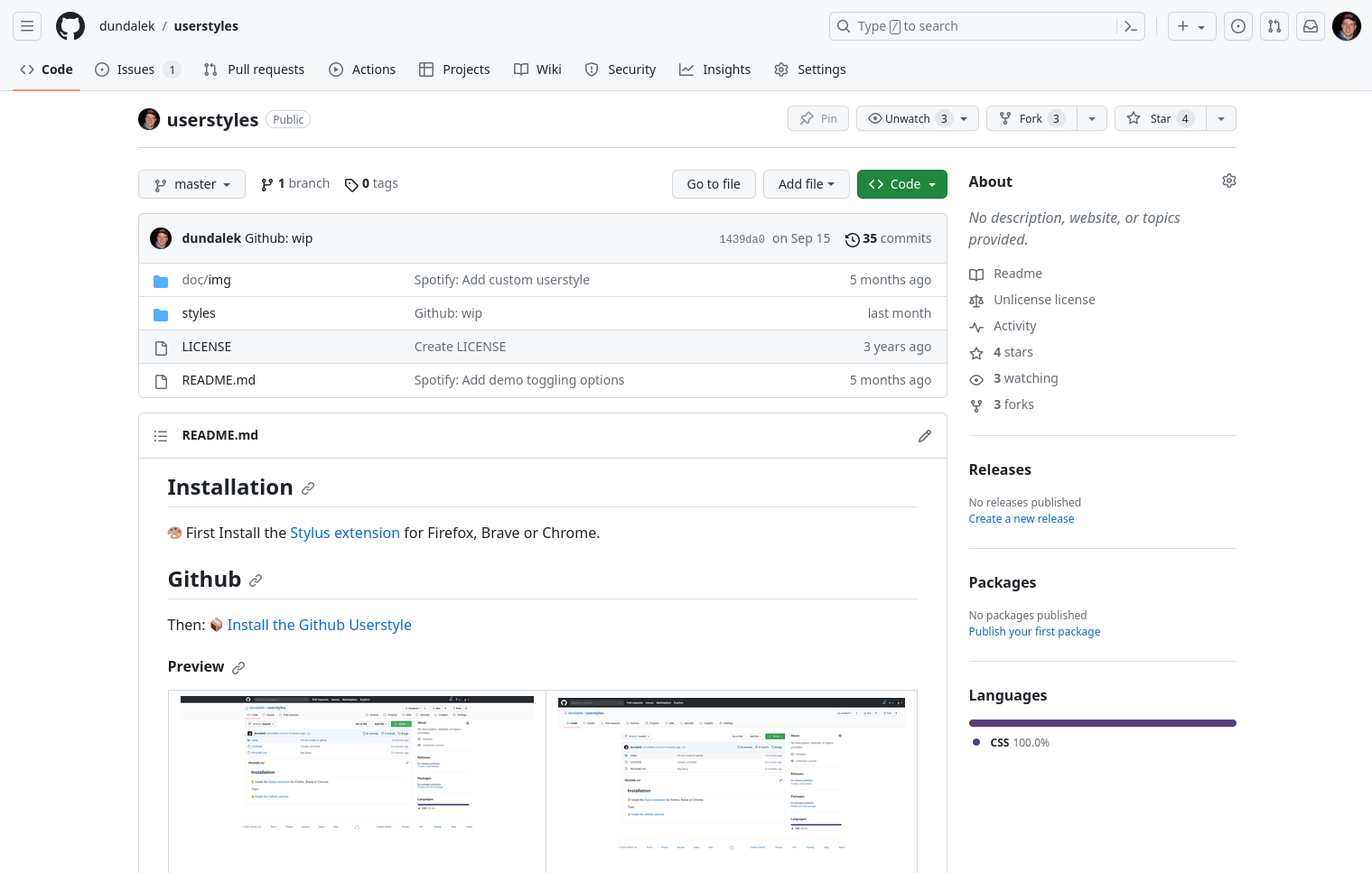Pin this repository
This screenshot has height=873, width=1372.
tap(818, 118)
